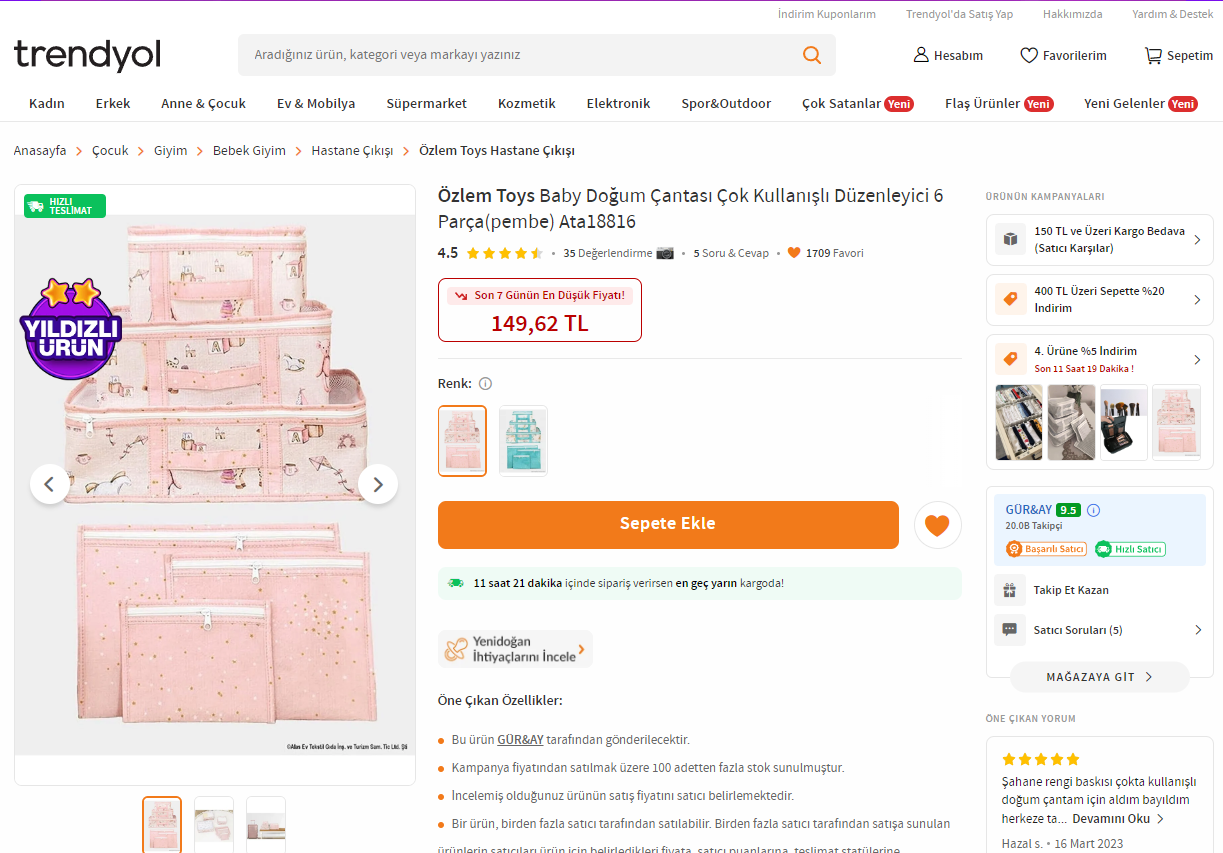Open Favorilerim heart icon in header

click(1029, 55)
